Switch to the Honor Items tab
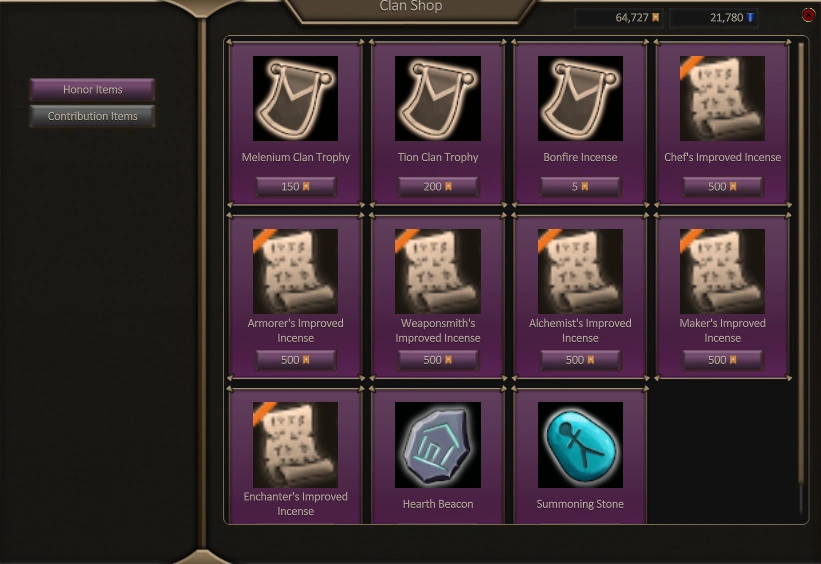This screenshot has width=821, height=564. 92,90
